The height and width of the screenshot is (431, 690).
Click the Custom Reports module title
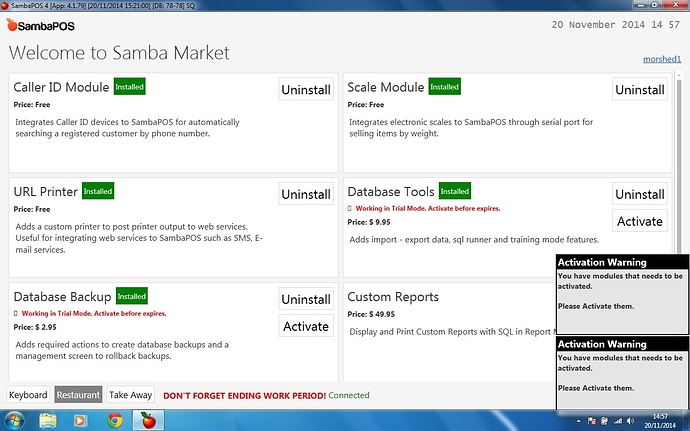pyautogui.click(x=393, y=297)
